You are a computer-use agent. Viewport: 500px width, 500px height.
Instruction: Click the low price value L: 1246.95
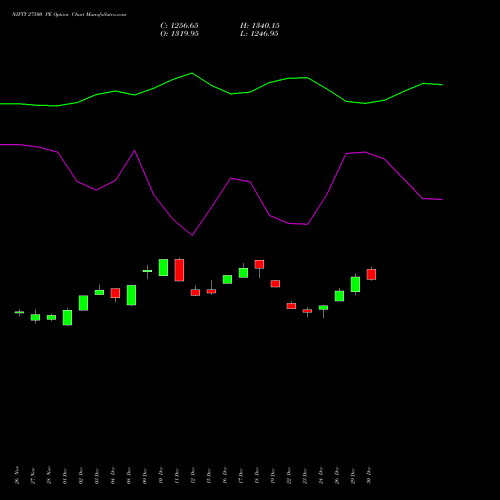pos(259,34)
